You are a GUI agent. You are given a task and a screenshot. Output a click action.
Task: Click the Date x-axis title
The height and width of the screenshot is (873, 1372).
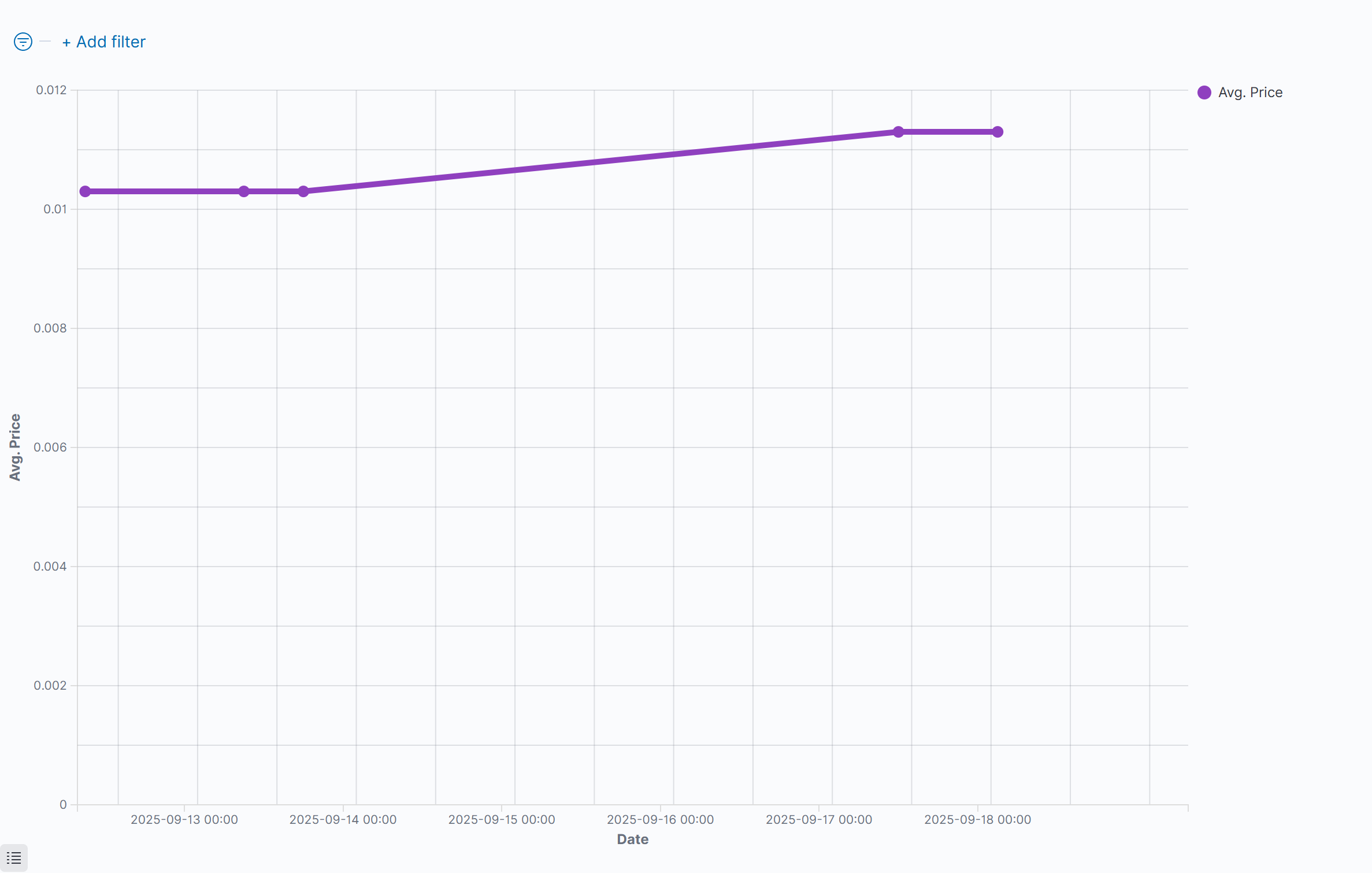coord(633,839)
